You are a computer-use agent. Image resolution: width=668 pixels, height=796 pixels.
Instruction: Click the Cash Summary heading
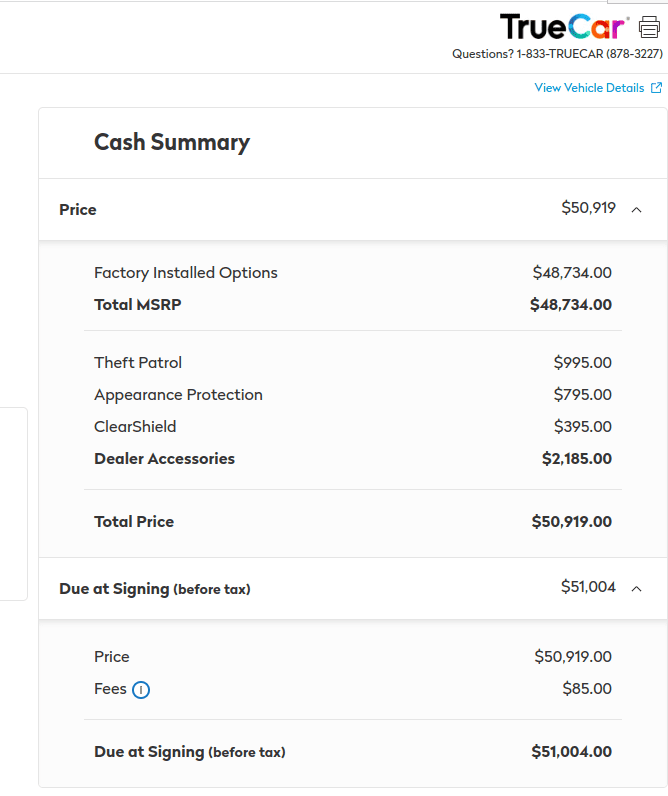click(x=172, y=142)
